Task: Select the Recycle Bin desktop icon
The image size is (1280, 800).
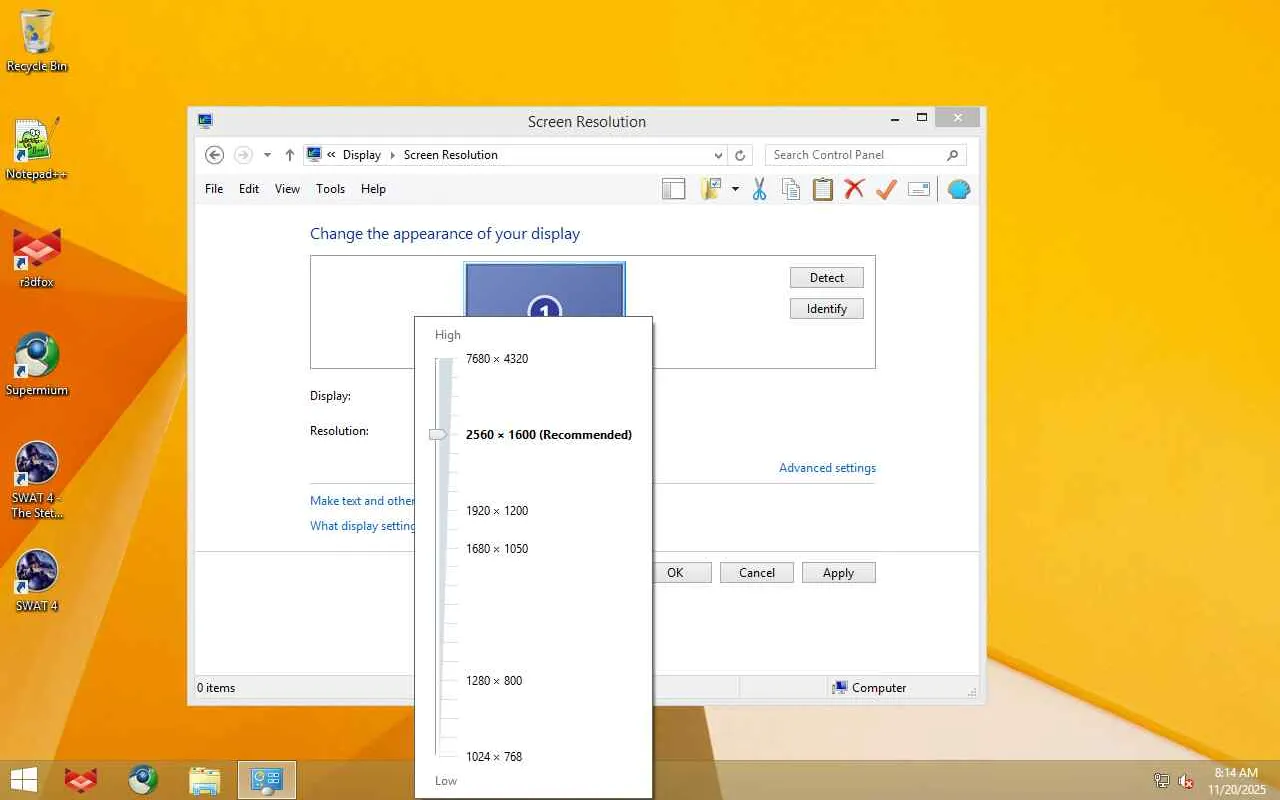Action: point(37,41)
